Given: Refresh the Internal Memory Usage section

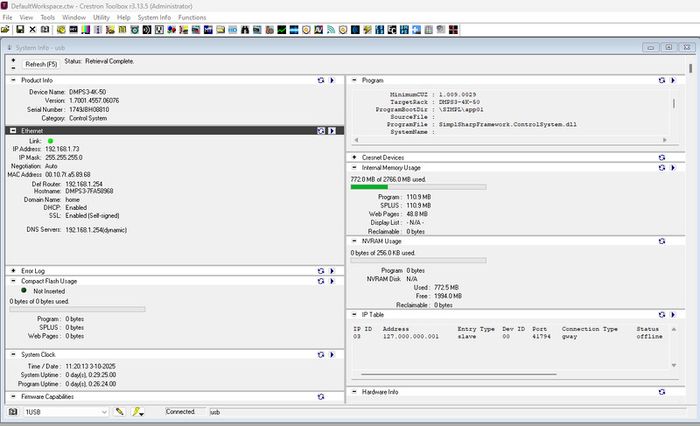Looking at the screenshot, I should [x=662, y=167].
